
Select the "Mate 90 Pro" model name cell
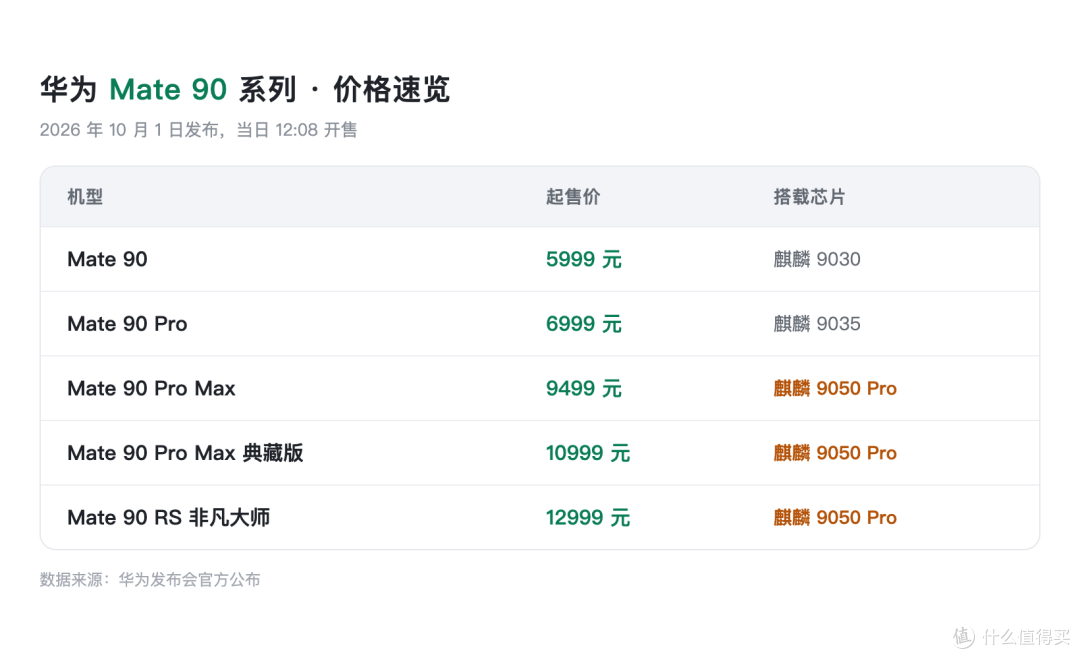[x=127, y=324]
